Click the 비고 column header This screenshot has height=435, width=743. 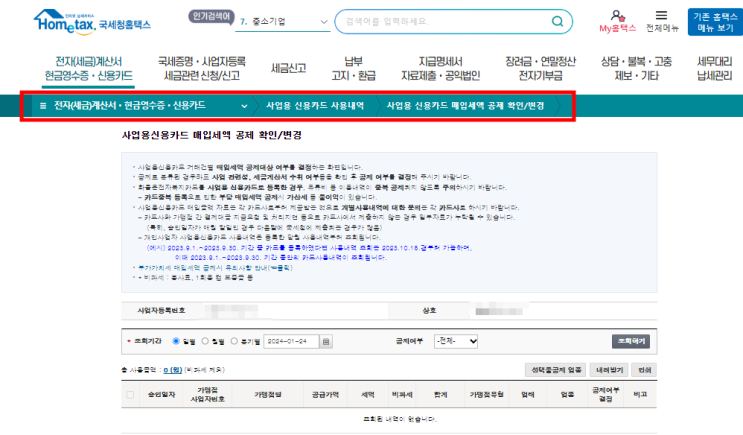tap(641, 394)
